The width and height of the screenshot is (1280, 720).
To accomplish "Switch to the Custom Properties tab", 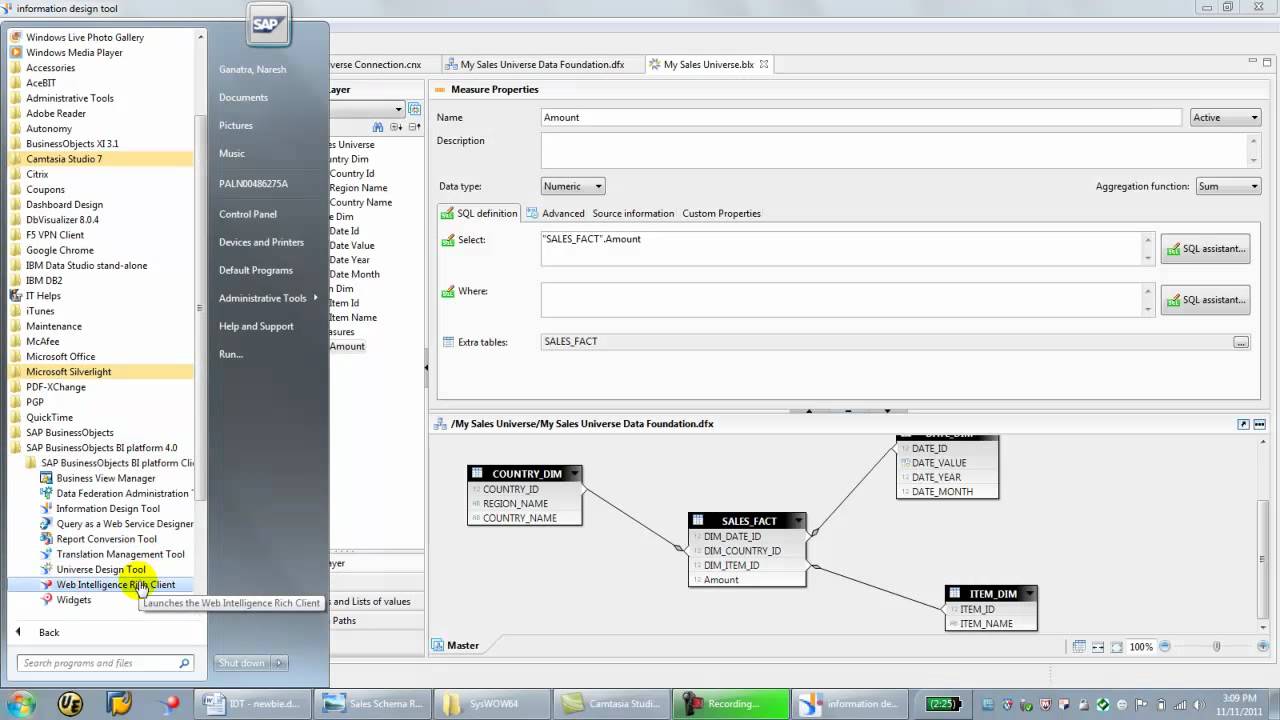I will [x=721, y=213].
